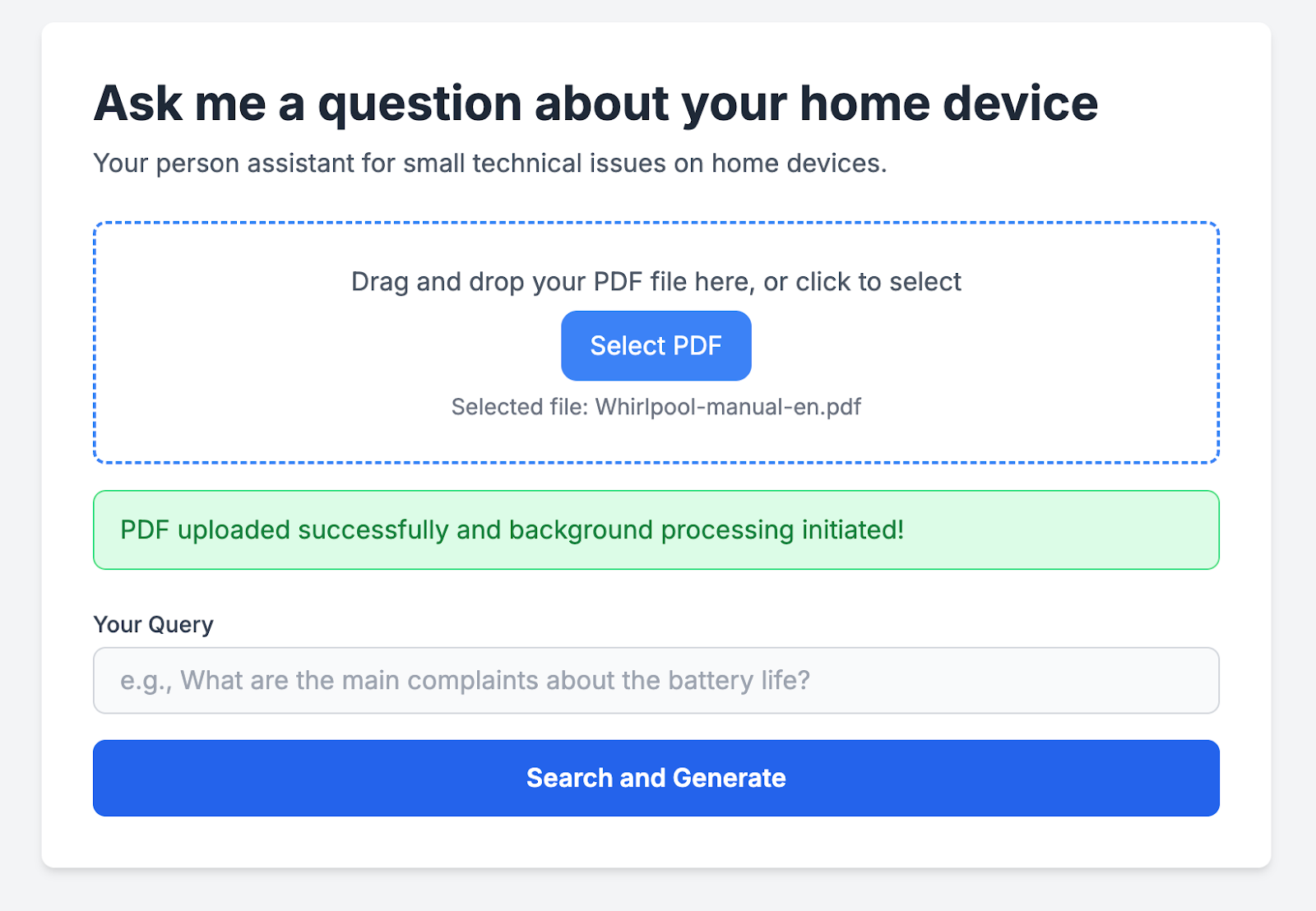
Task: Click the "Selected file:" label text
Action: click(x=519, y=407)
